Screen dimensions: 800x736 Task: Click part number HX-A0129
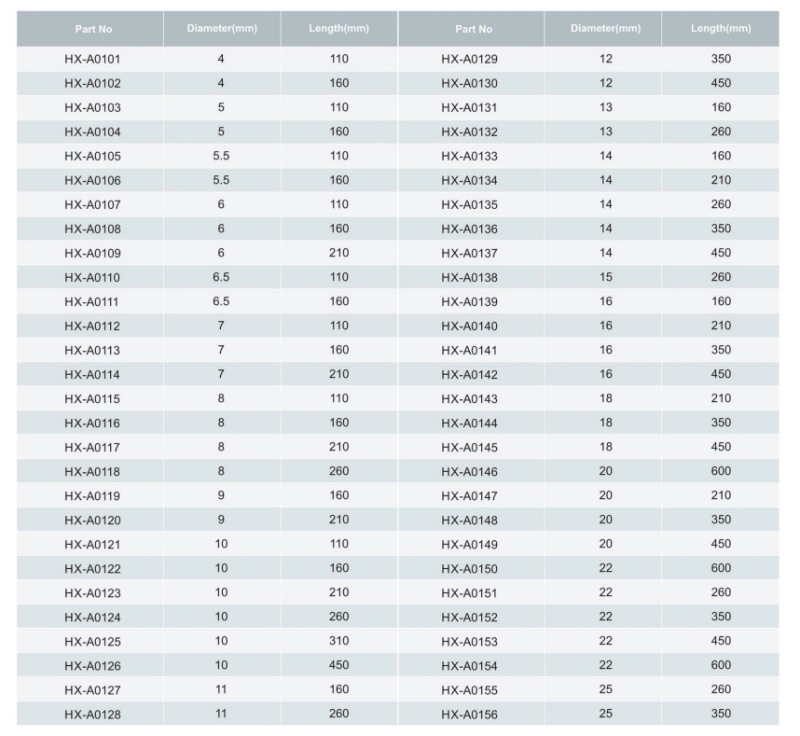pyautogui.click(x=469, y=59)
